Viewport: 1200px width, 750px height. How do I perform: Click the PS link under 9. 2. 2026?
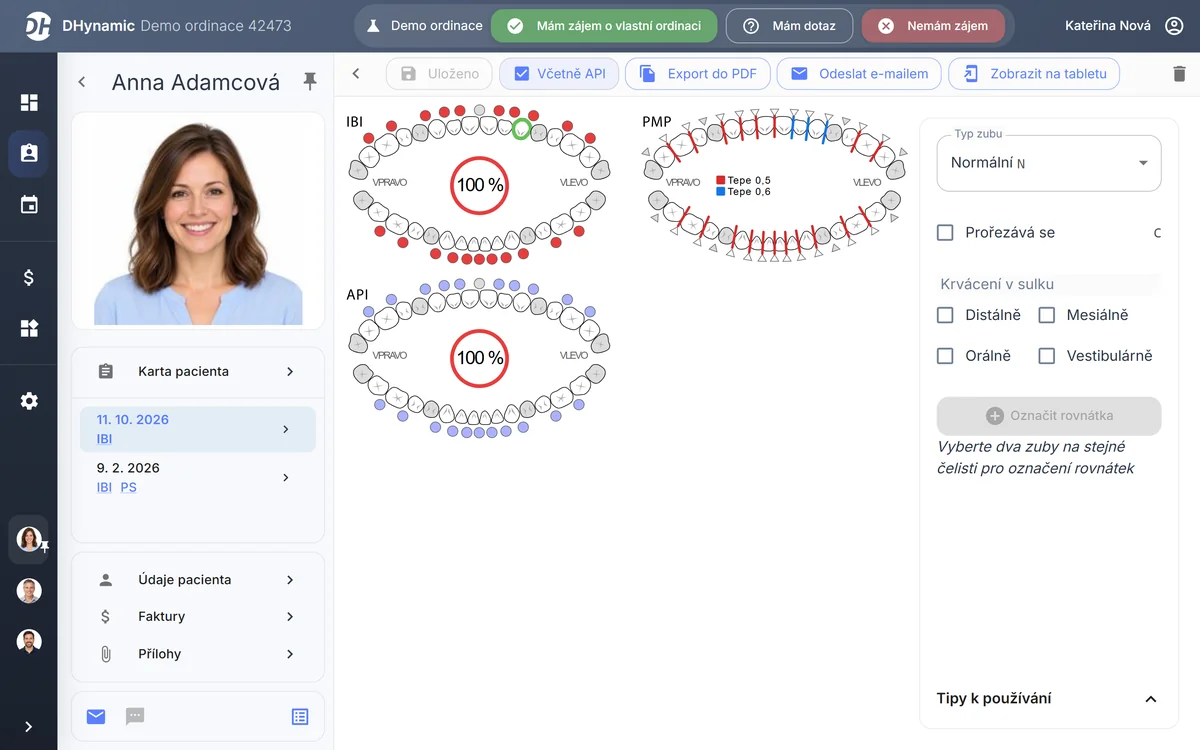[129, 488]
